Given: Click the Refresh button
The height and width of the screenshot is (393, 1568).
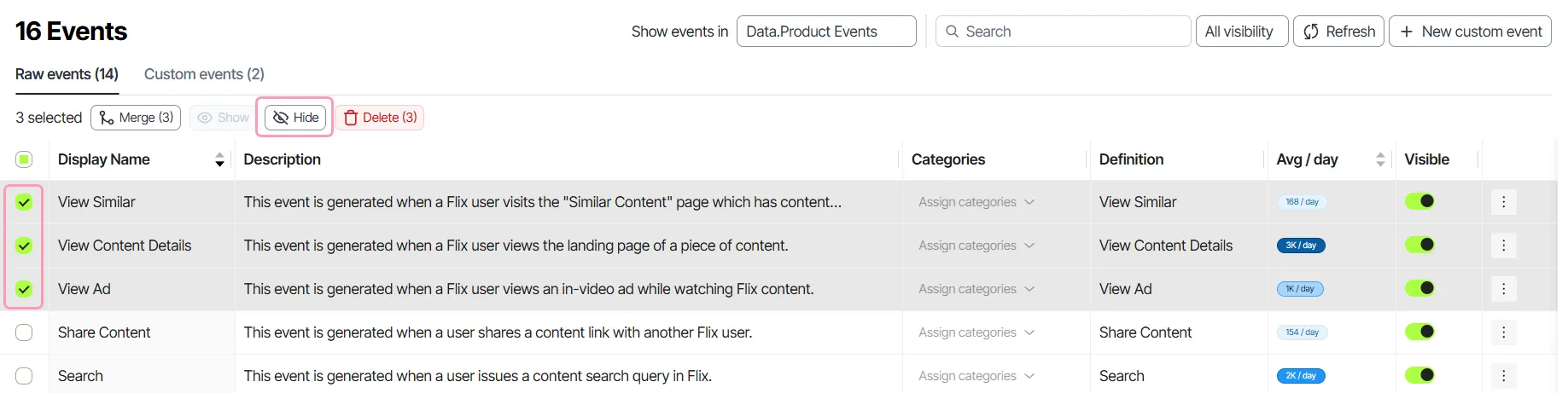Looking at the screenshot, I should (1338, 32).
